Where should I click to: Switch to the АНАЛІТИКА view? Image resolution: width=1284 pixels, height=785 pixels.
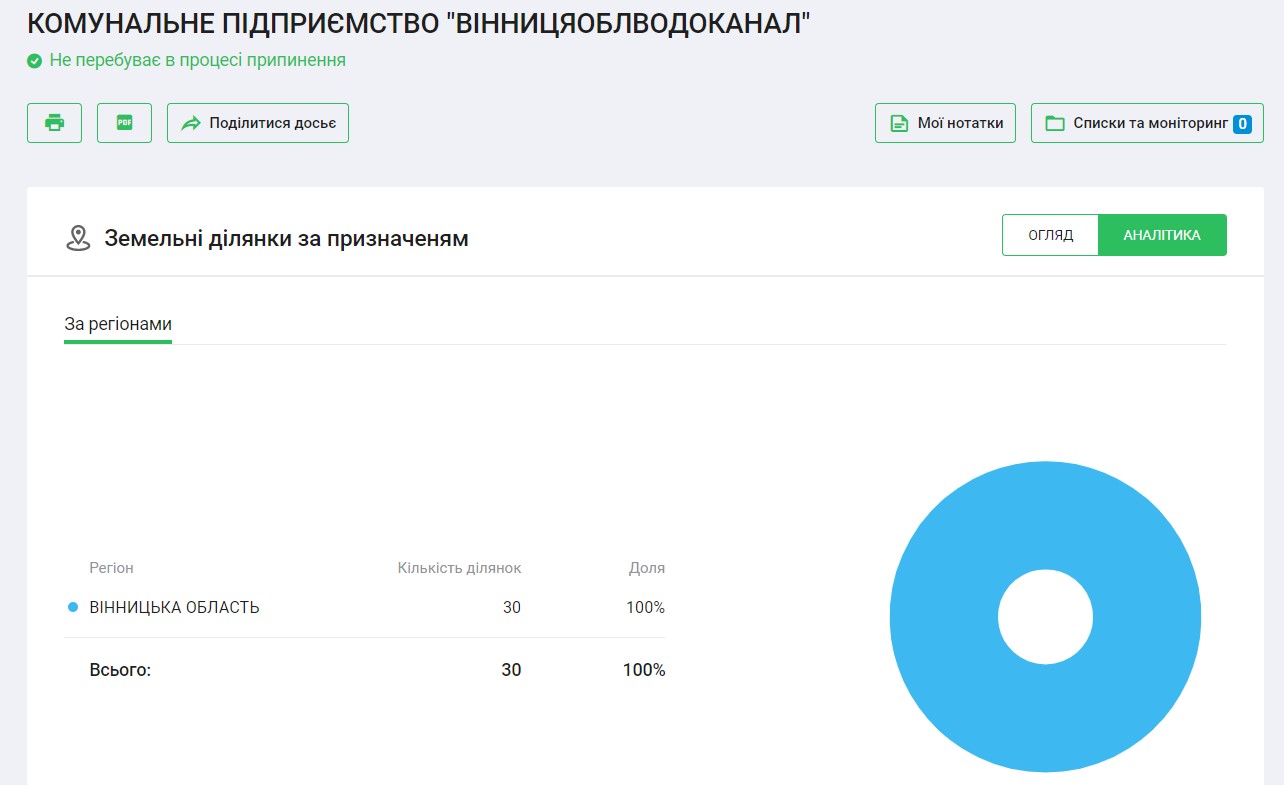(1162, 235)
